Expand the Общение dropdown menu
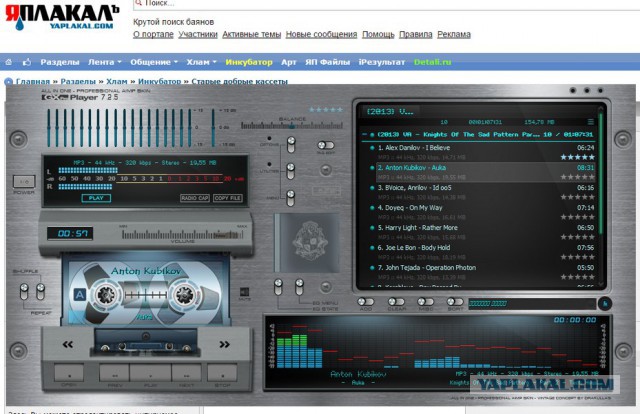This screenshot has height=414, width=640. click(154, 62)
